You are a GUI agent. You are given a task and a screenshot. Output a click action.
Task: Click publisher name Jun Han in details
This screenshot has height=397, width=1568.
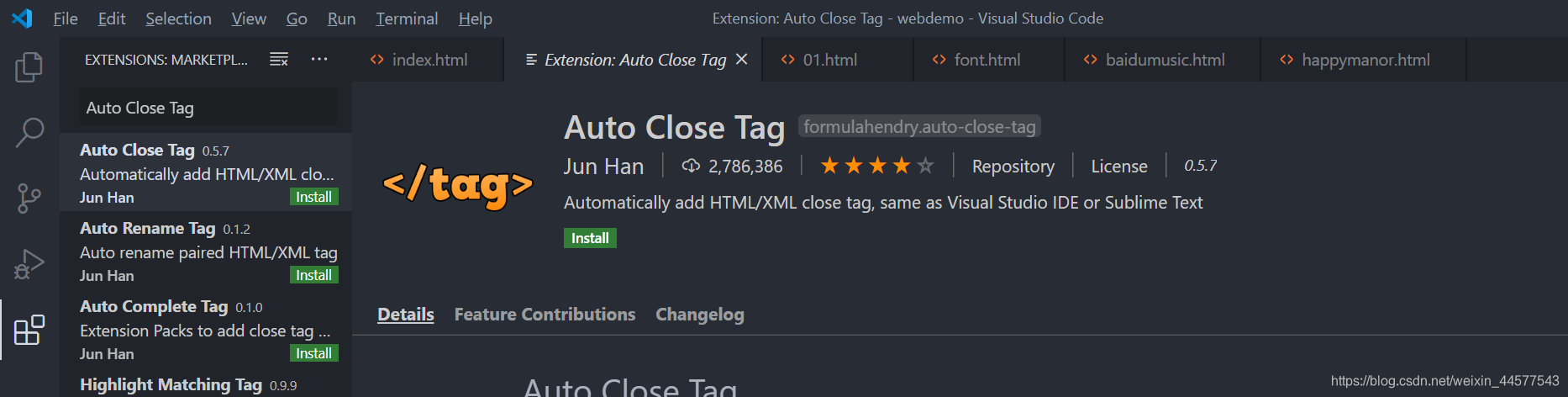click(x=603, y=167)
